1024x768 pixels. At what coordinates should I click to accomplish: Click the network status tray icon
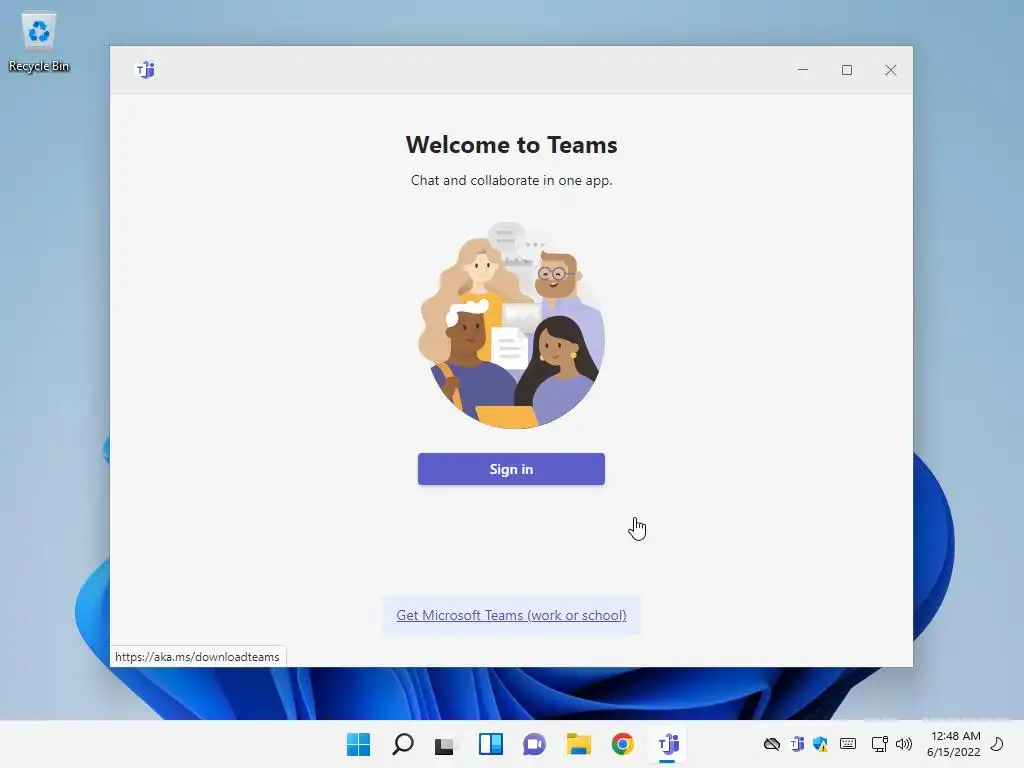(880, 744)
